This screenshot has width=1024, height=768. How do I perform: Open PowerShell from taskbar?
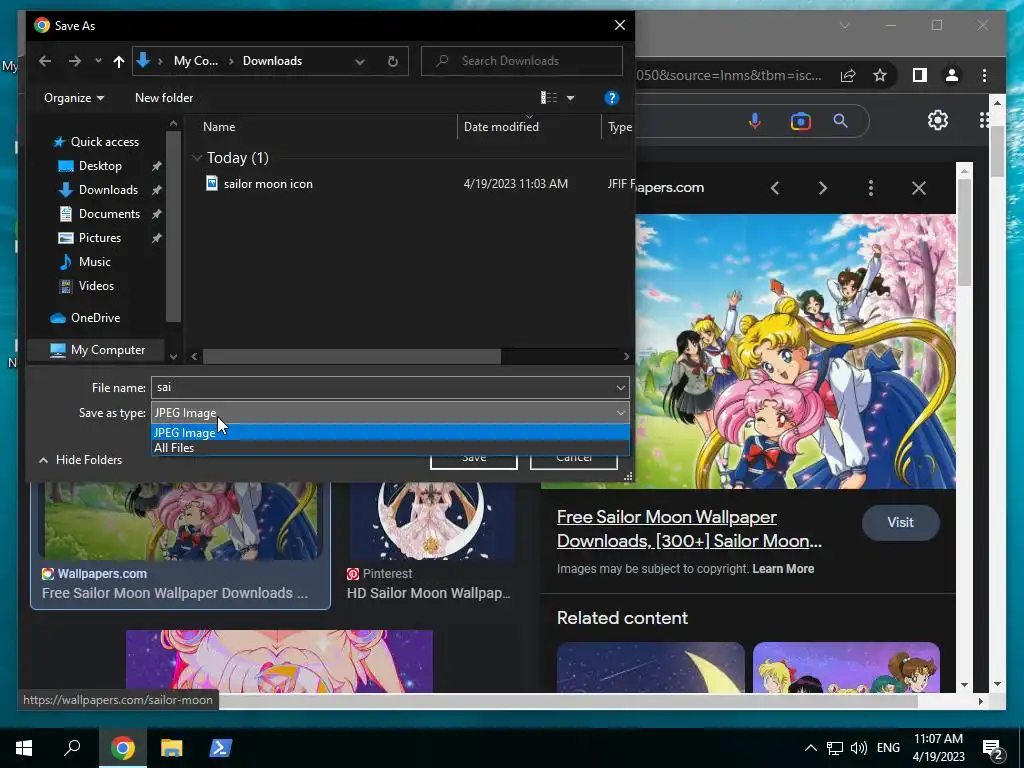(219, 748)
